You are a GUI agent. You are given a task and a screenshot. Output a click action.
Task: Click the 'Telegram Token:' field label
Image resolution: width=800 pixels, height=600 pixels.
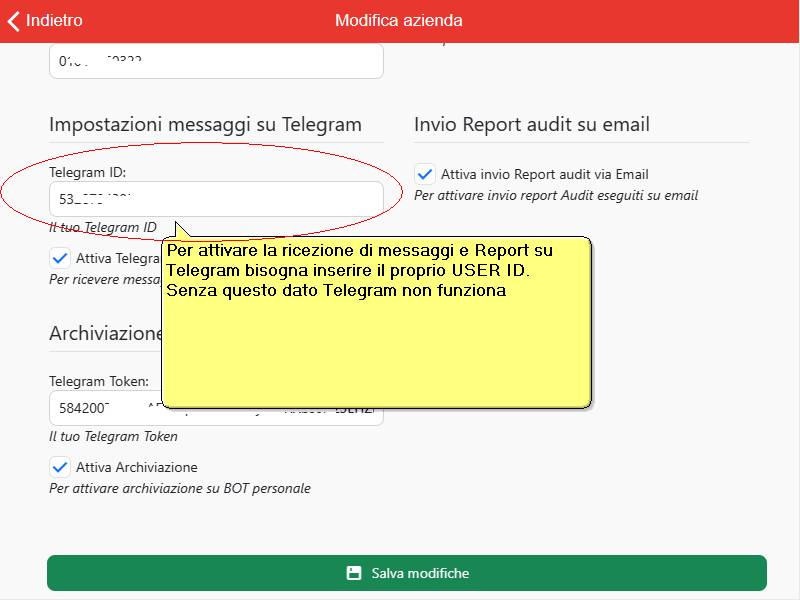pyautogui.click(x=99, y=381)
